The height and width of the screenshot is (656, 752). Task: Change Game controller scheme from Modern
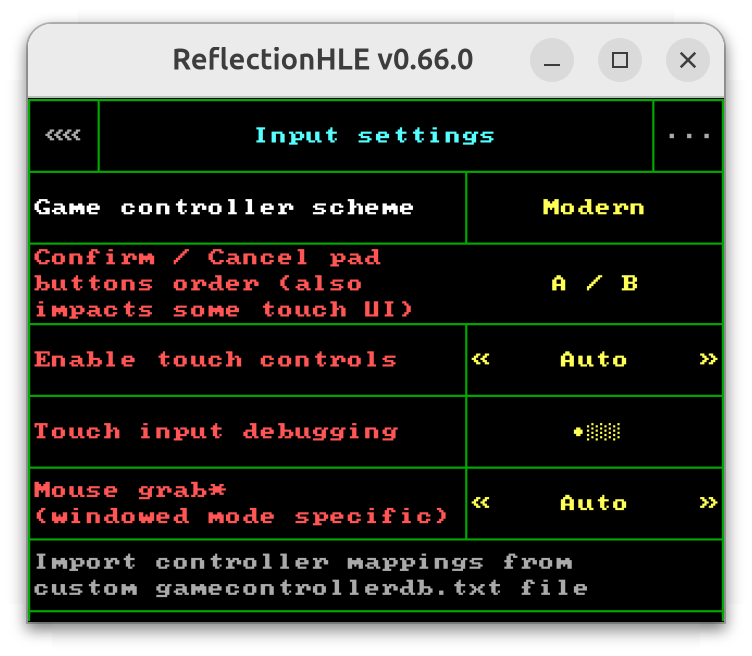pyautogui.click(x=594, y=208)
